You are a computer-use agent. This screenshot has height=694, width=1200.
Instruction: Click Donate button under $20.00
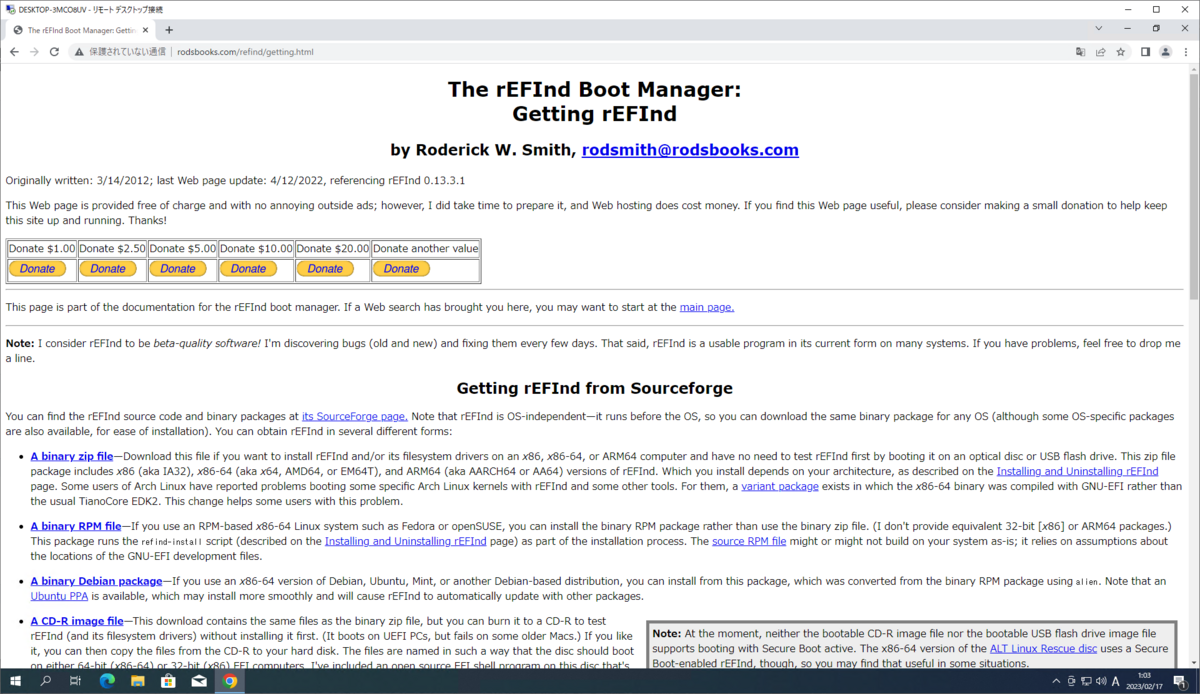(x=325, y=268)
